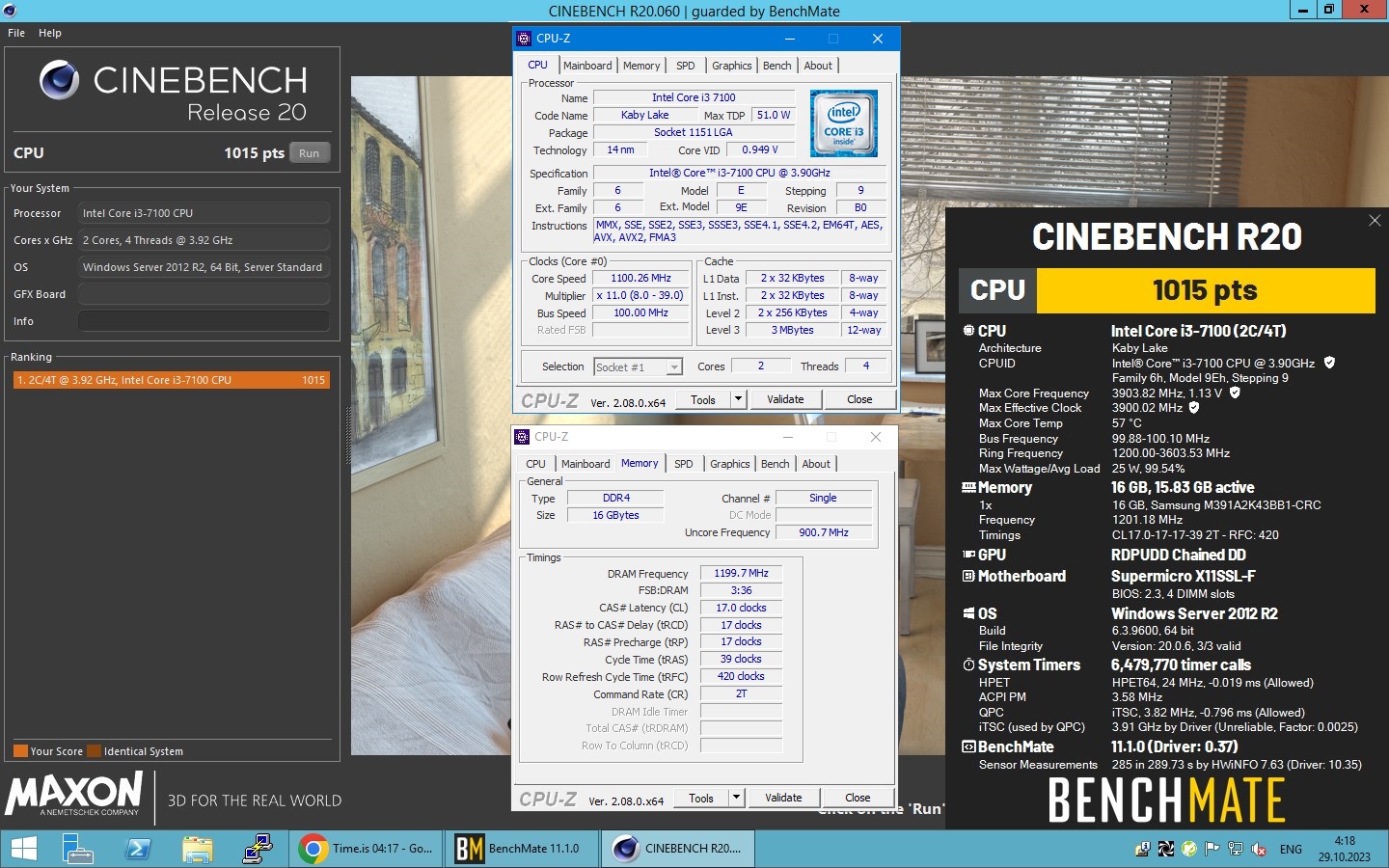Open the Mainboard tab in the memory CPU-Z window

pos(586,464)
